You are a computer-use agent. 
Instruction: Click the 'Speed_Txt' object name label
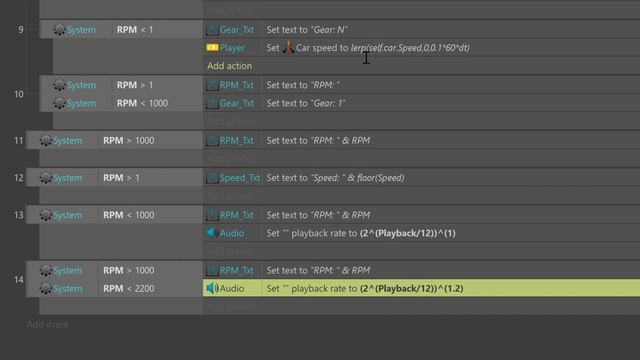pos(240,178)
